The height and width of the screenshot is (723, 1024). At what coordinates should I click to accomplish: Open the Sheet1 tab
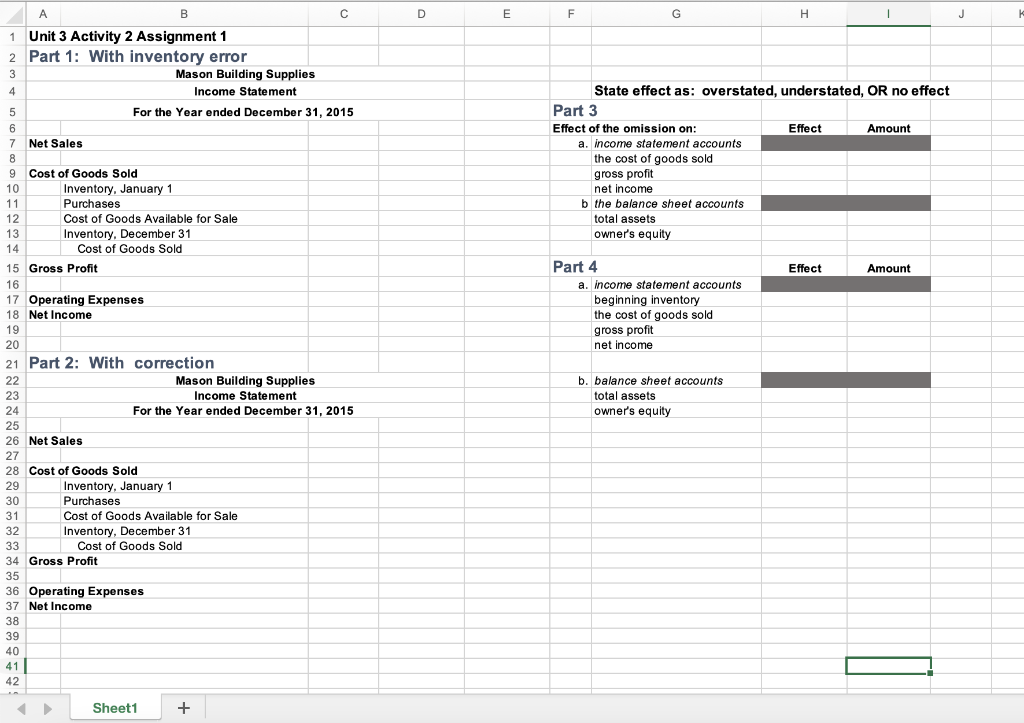click(x=115, y=708)
